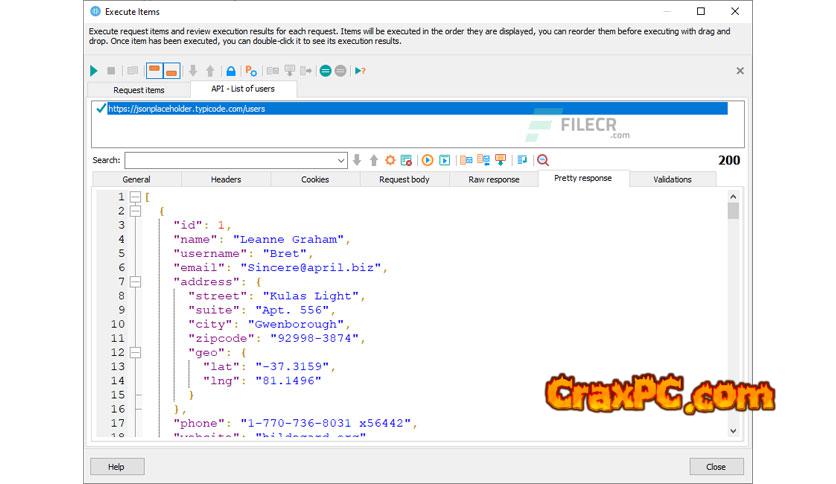Click the play with question mark icon
The width and height of the screenshot is (836, 484).
pos(360,70)
